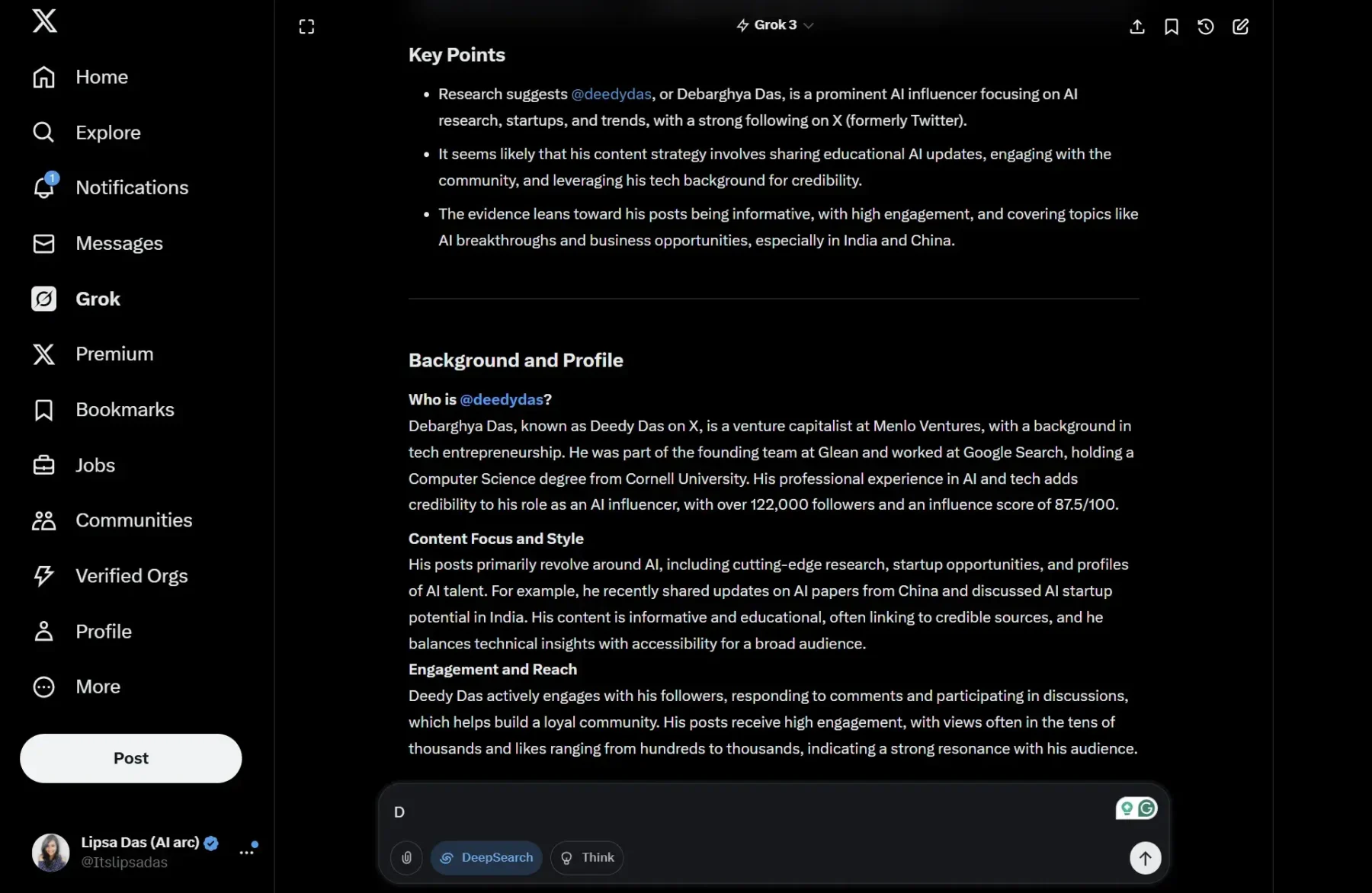The image size is (1372, 893).
Task: Open Grok chat history
Action: point(1206,27)
